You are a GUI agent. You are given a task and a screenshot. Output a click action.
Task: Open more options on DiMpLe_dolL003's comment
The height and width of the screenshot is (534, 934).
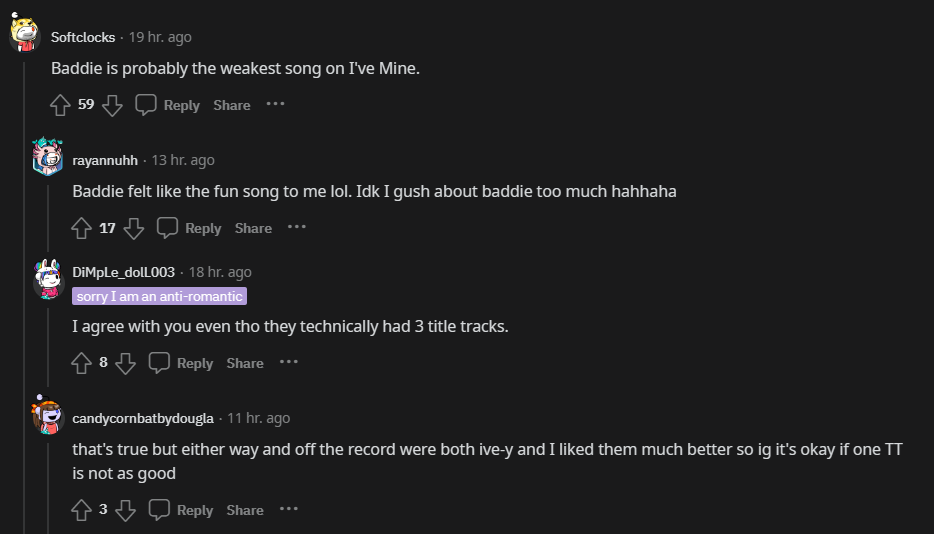coord(289,362)
